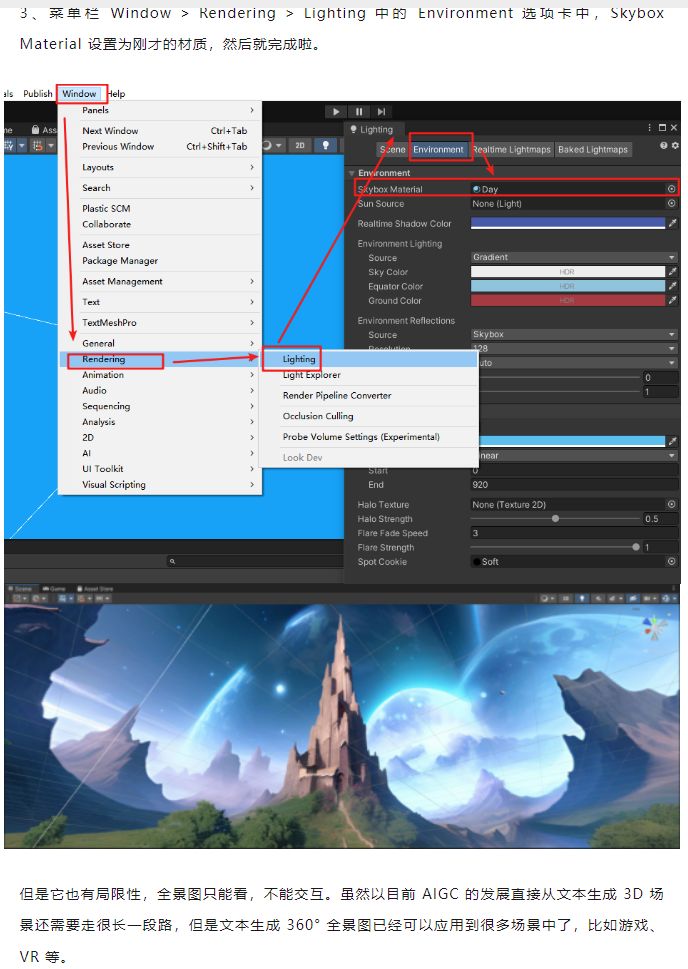Click the Equator Color HDR swatch
This screenshot has width=688, height=969.
[567, 286]
